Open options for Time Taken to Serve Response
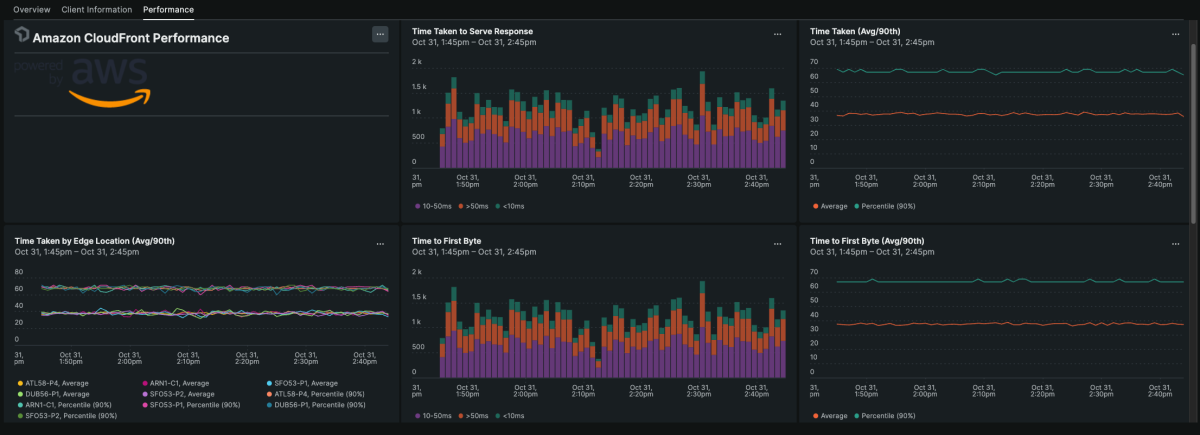Viewport: 1200px width, 435px height. pyautogui.click(x=777, y=34)
